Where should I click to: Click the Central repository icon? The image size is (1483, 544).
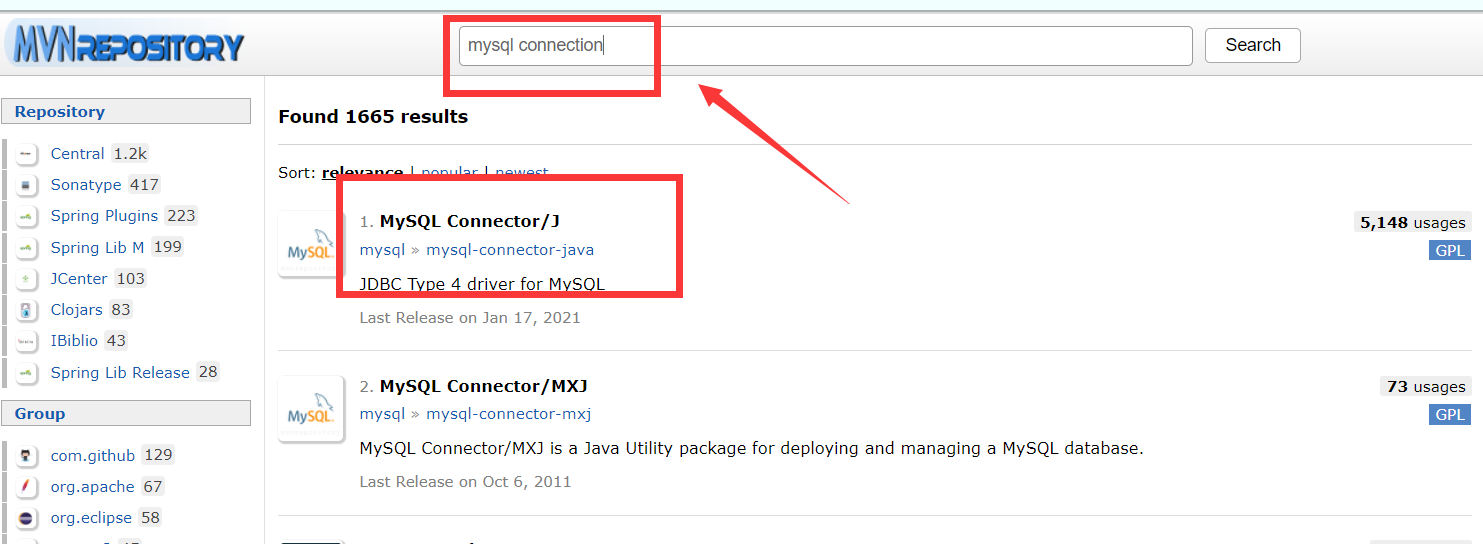[x=26, y=154]
